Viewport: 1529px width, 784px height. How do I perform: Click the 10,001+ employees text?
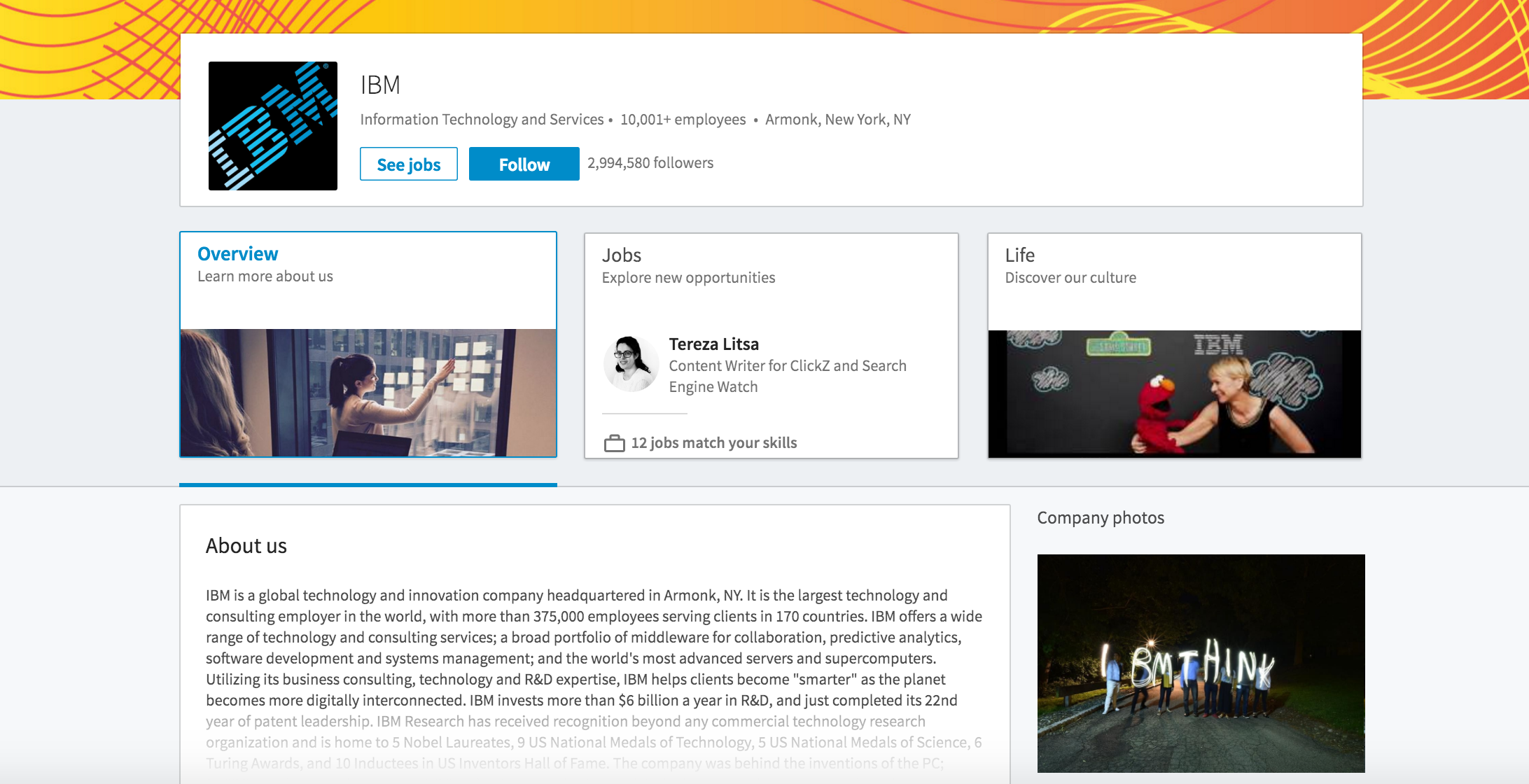[x=683, y=120]
